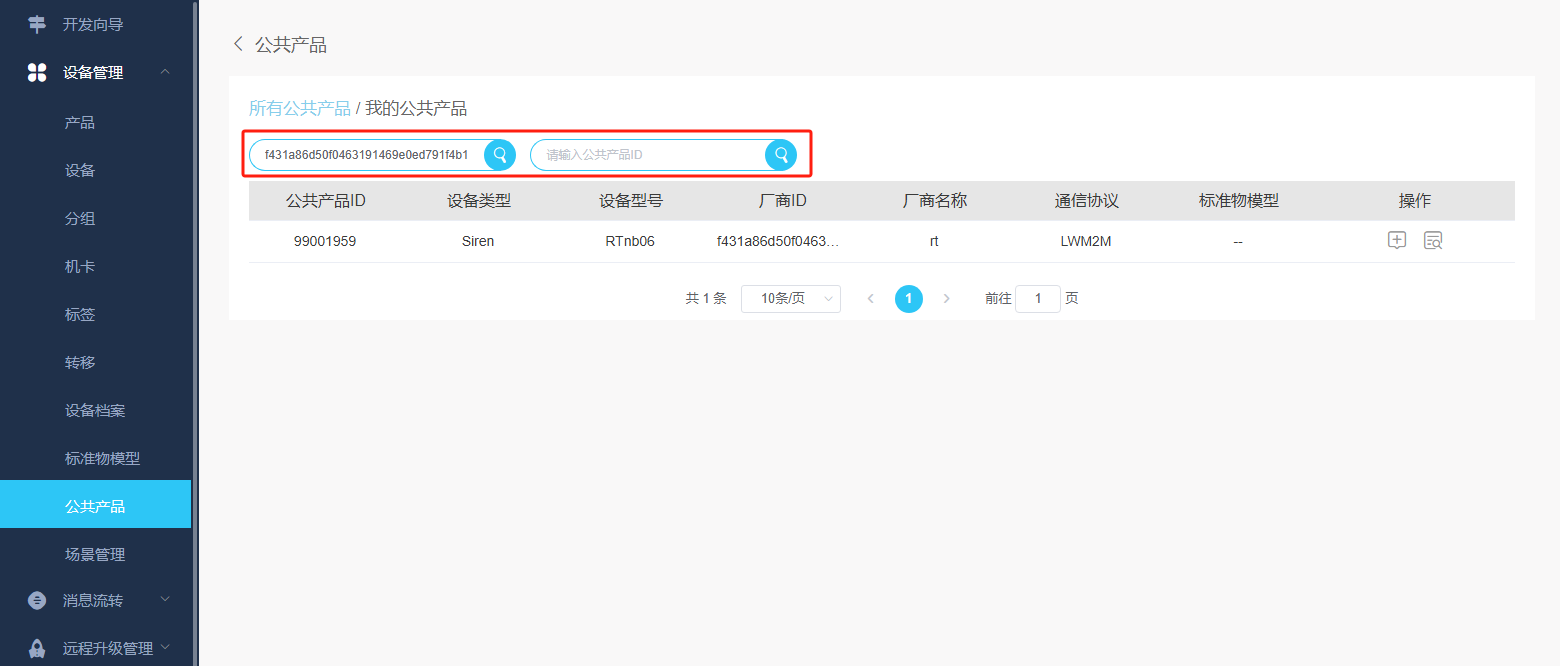This screenshot has height=666, width=1560.
Task: Open 产品 in the sidebar menu
Action: pos(80,122)
